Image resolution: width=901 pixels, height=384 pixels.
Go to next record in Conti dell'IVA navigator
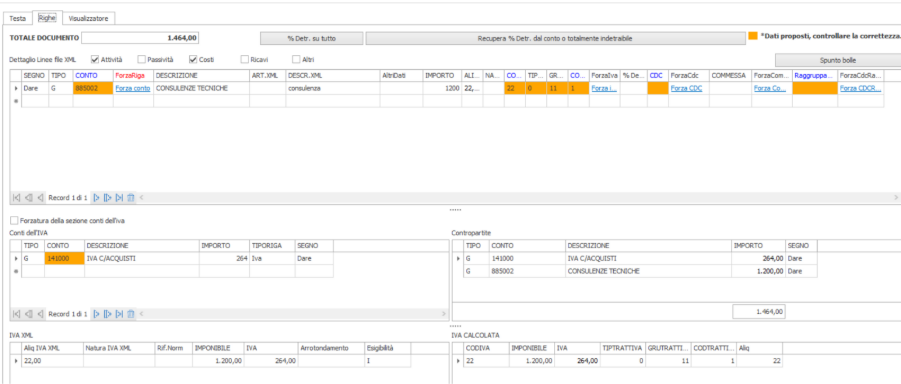tap(96, 314)
